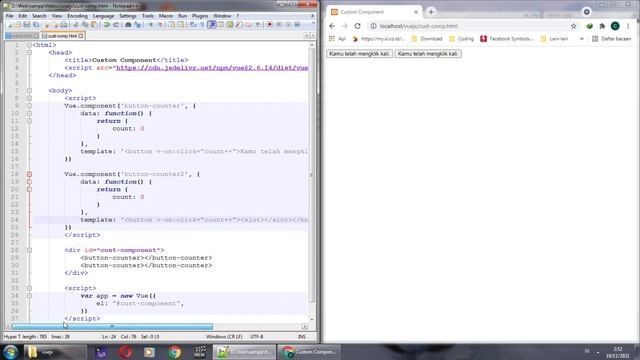The width and height of the screenshot is (640, 360).
Task: Open the Daftar bacaan reading list
Action: click(x=611, y=39)
